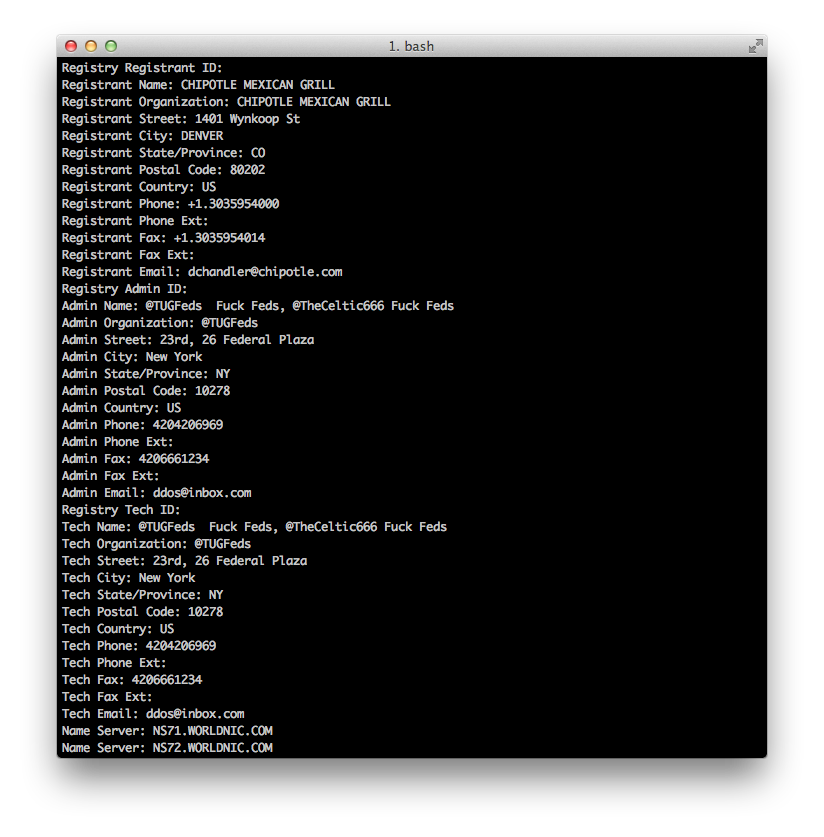The image size is (824, 837).
Task: Click the 'Tech Phone Ext:' line
Action: 114,664
